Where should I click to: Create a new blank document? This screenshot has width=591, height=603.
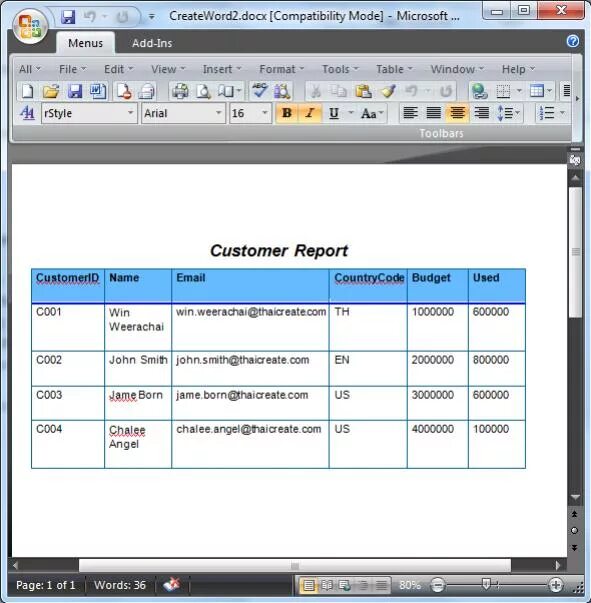[x=27, y=92]
